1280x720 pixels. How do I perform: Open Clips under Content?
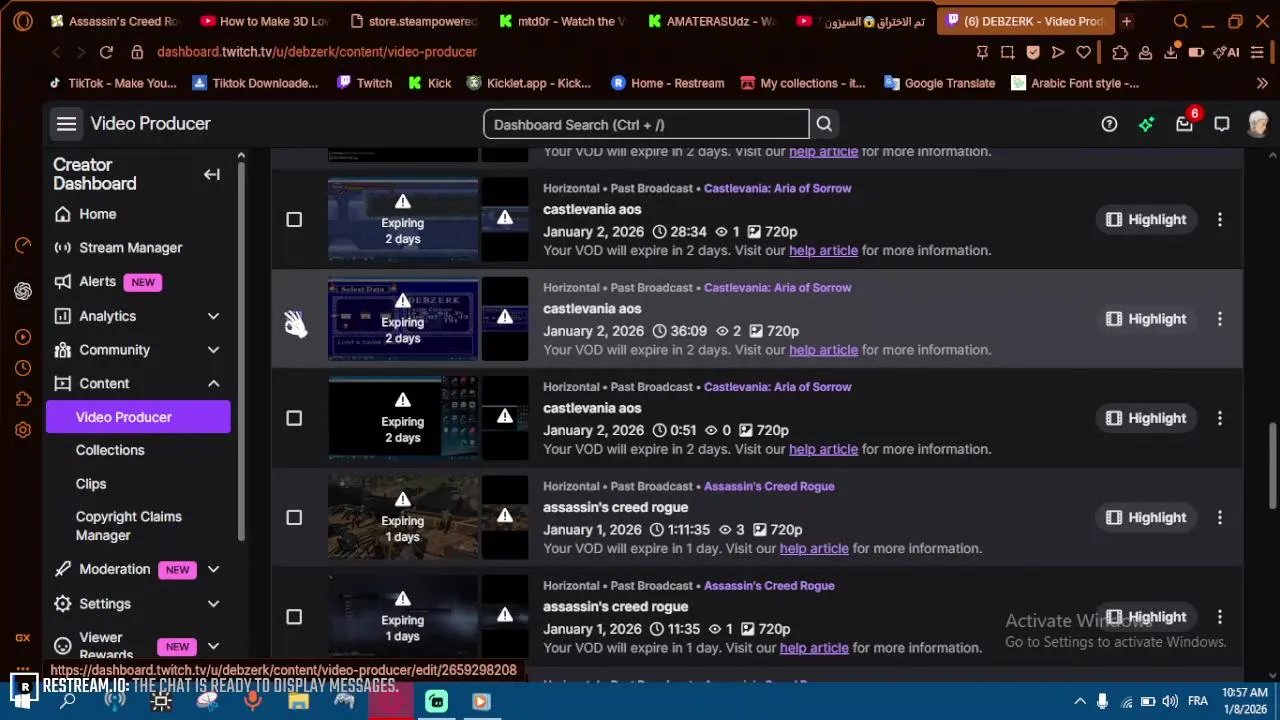coord(91,484)
